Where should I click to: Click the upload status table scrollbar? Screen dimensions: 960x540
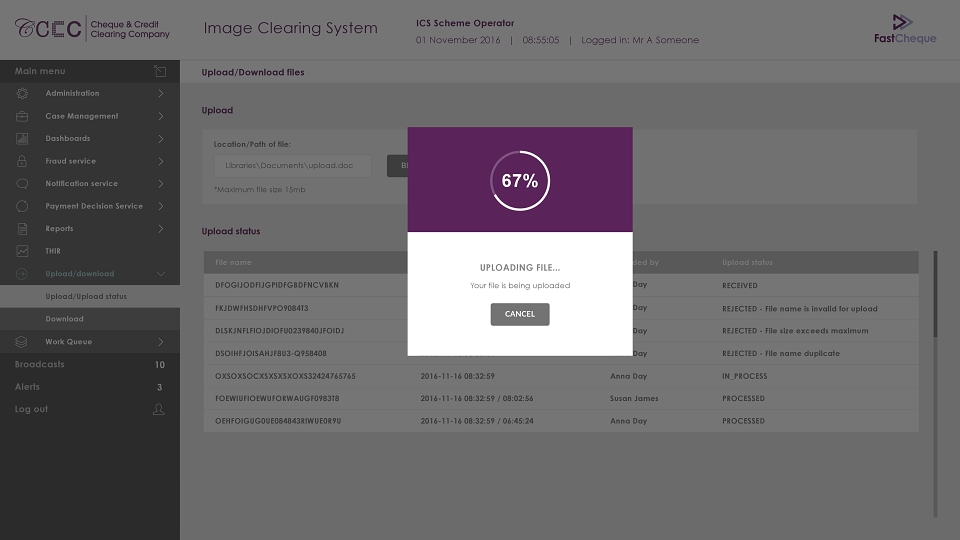pos(935,294)
